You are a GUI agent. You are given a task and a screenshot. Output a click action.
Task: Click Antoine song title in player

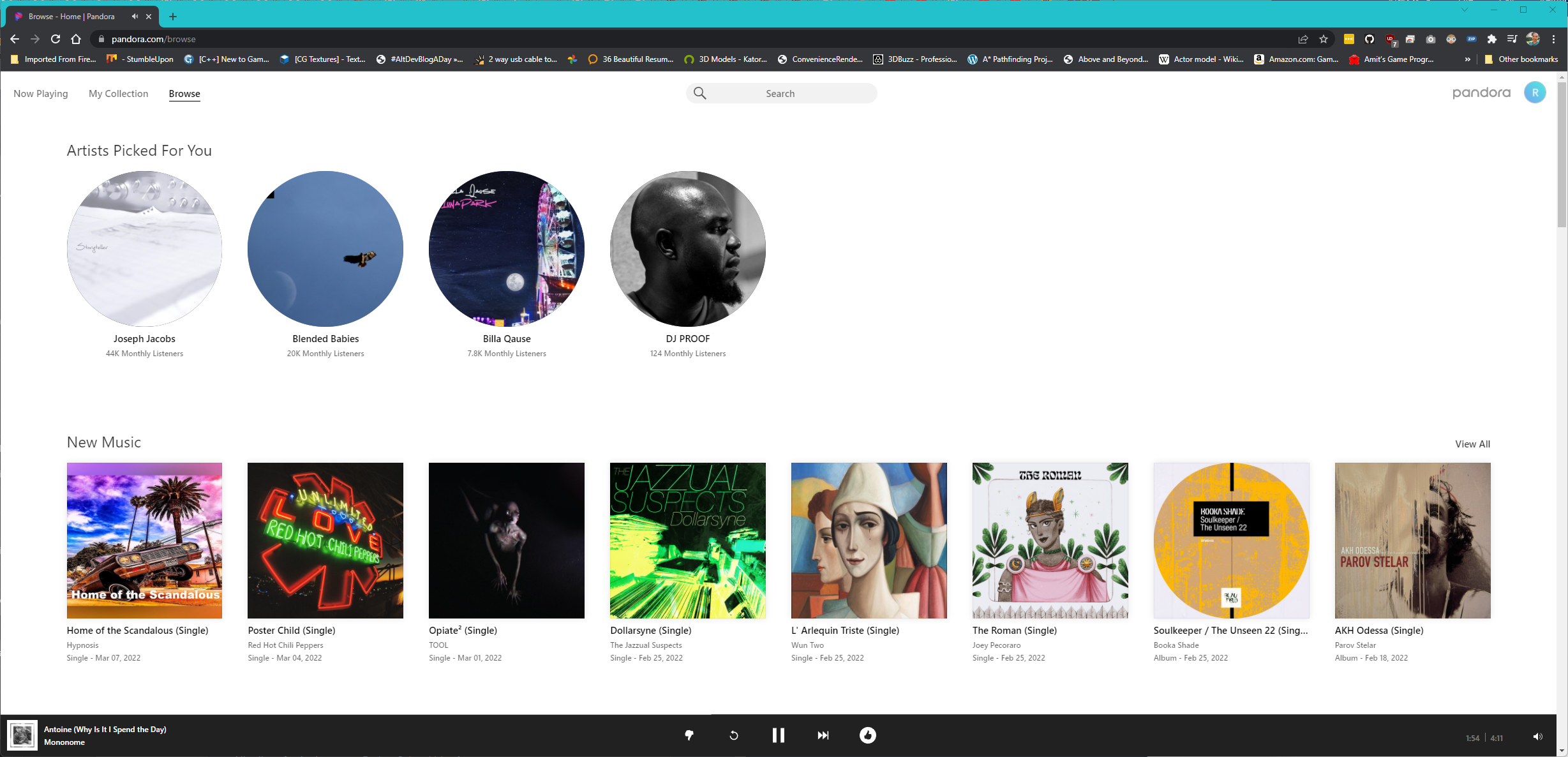pyautogui.click(x=105, y=730)
